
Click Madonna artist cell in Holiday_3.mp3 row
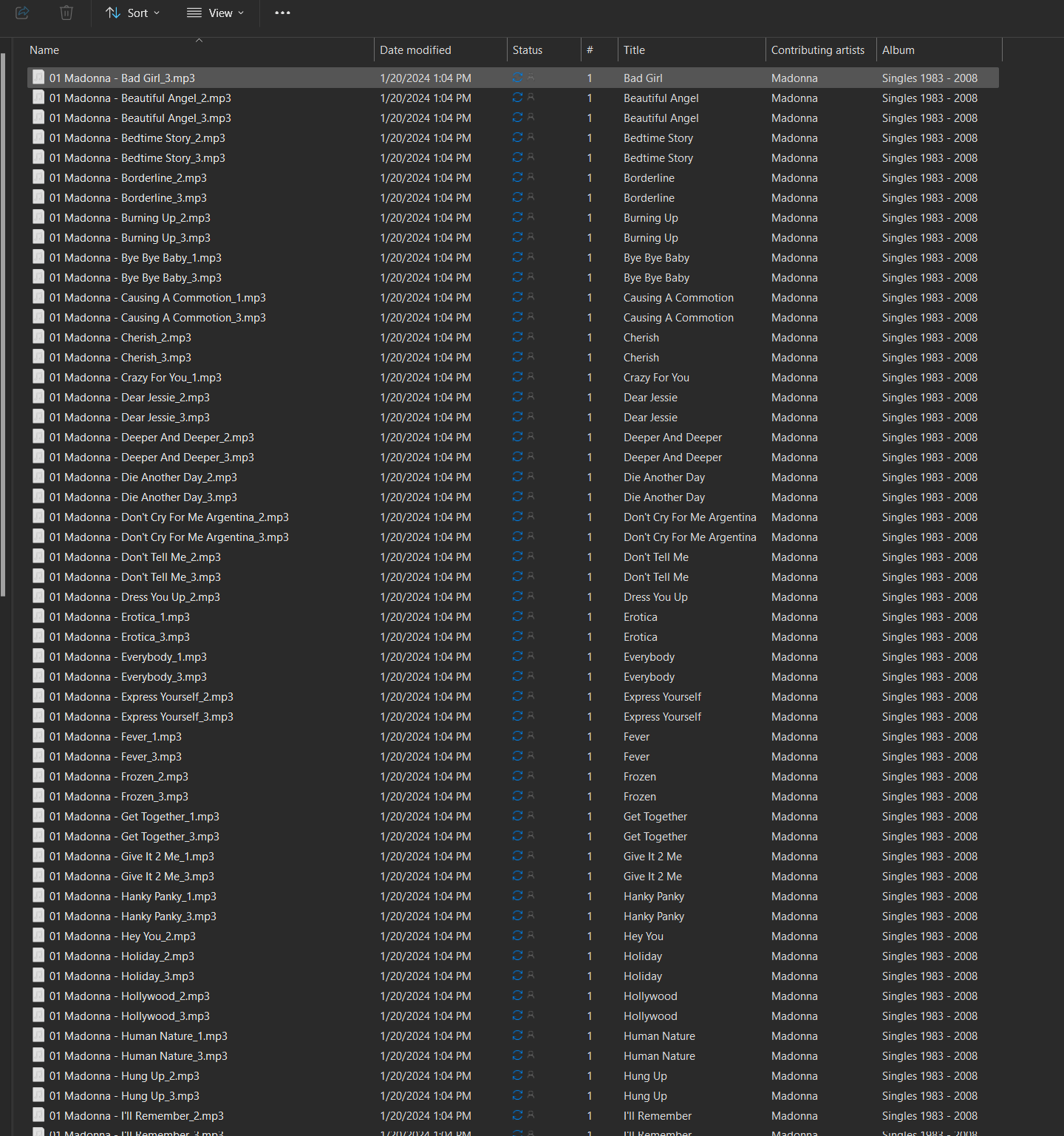(794, 976)
